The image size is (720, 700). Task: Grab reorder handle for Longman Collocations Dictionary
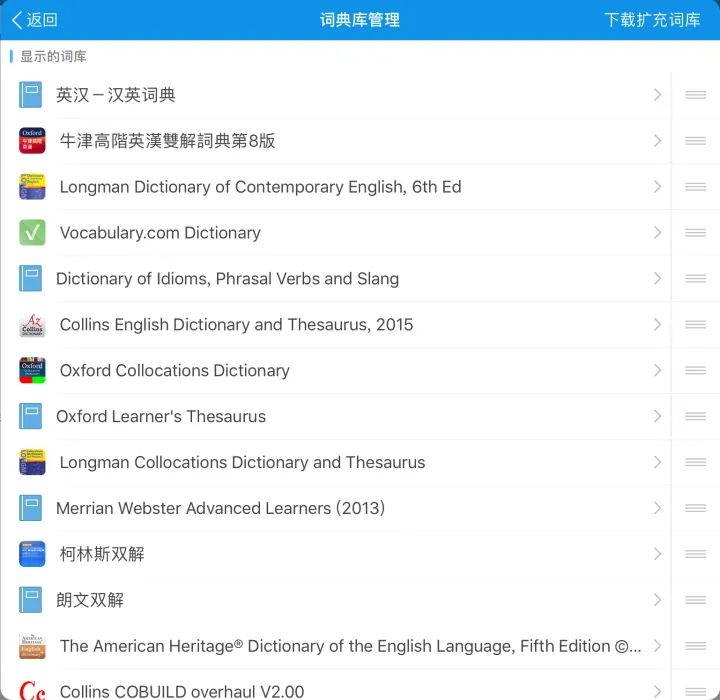[x=695, y=462]
